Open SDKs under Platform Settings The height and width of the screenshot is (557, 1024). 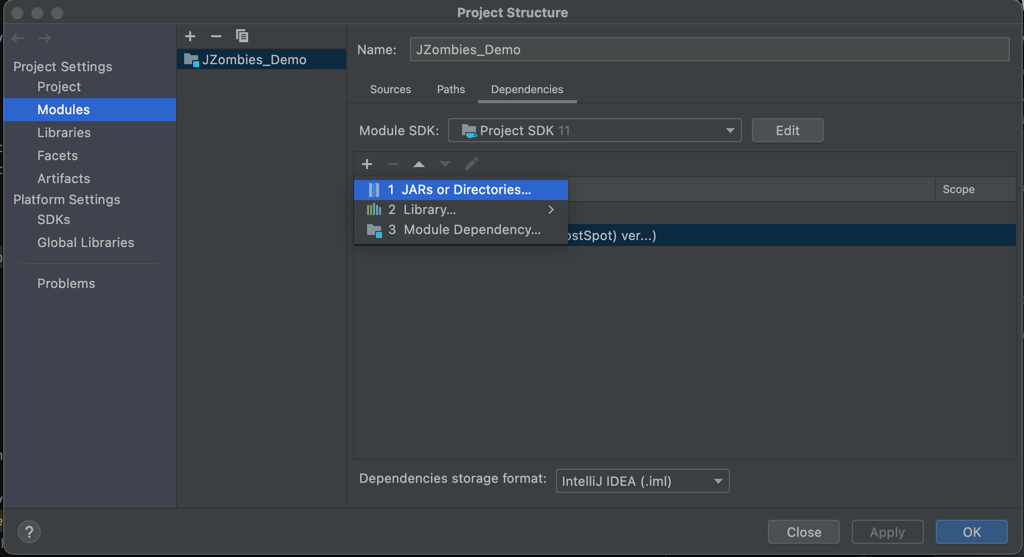click(x=54, y=220)
